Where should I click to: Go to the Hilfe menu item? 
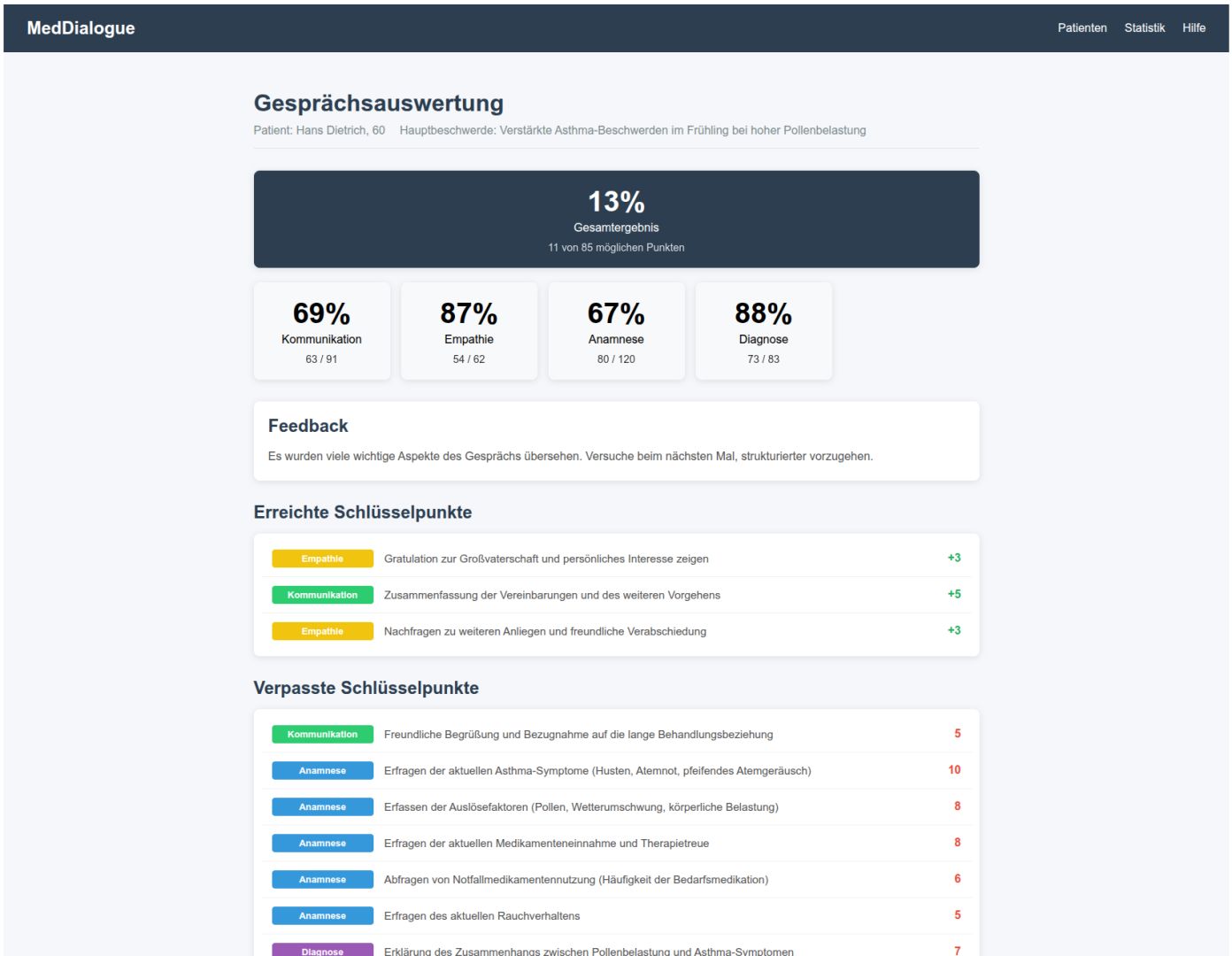(x=1193, y=27)
